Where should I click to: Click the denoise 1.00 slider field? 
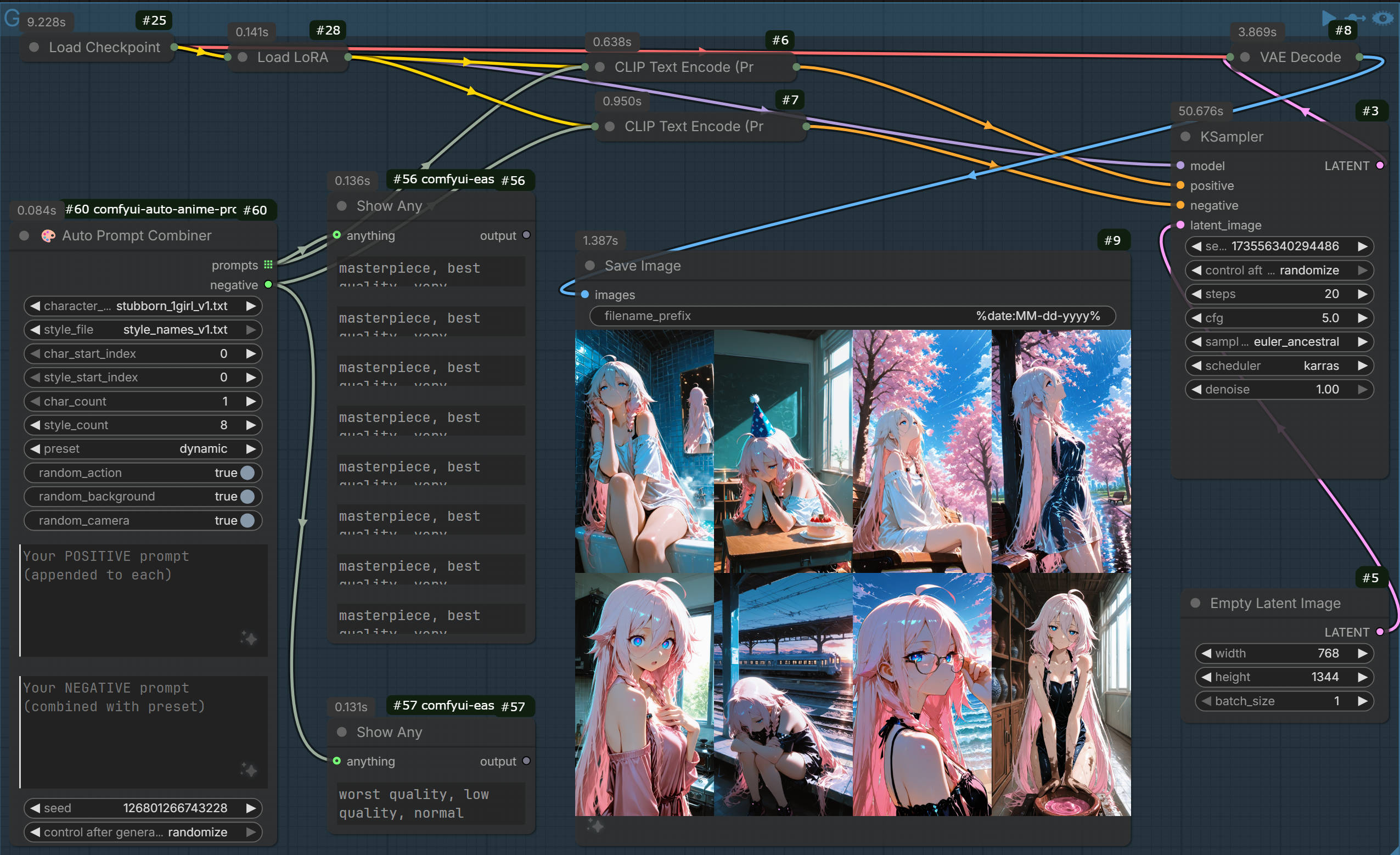point(1279,389)
